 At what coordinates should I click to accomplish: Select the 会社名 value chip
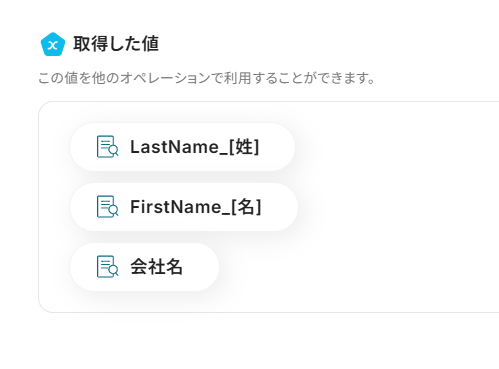coord(144,267)
